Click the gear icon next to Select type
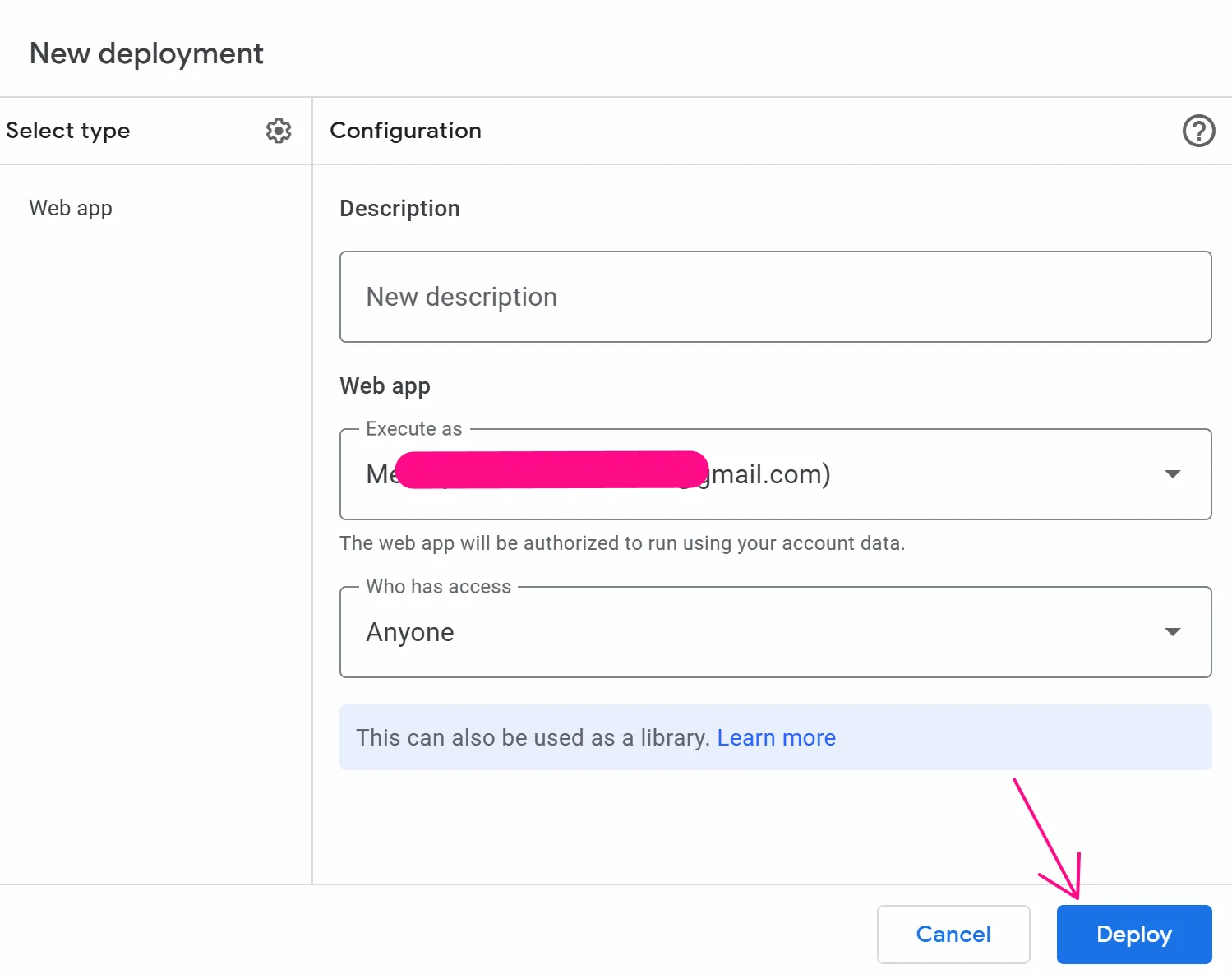This screenshot has width=1232, height=974. tap(279, 131)
